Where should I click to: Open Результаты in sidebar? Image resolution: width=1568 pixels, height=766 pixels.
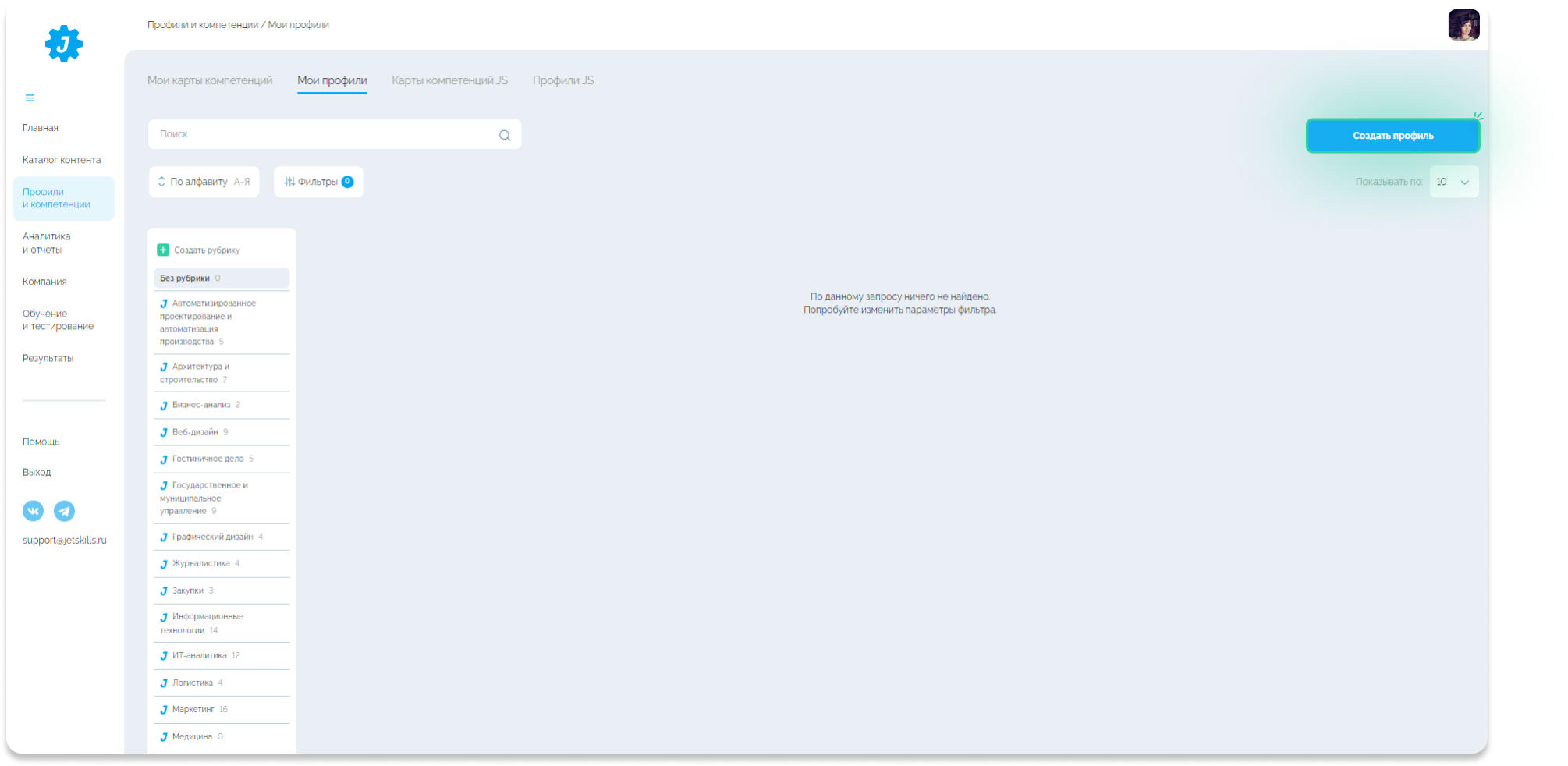coord(48,359)
